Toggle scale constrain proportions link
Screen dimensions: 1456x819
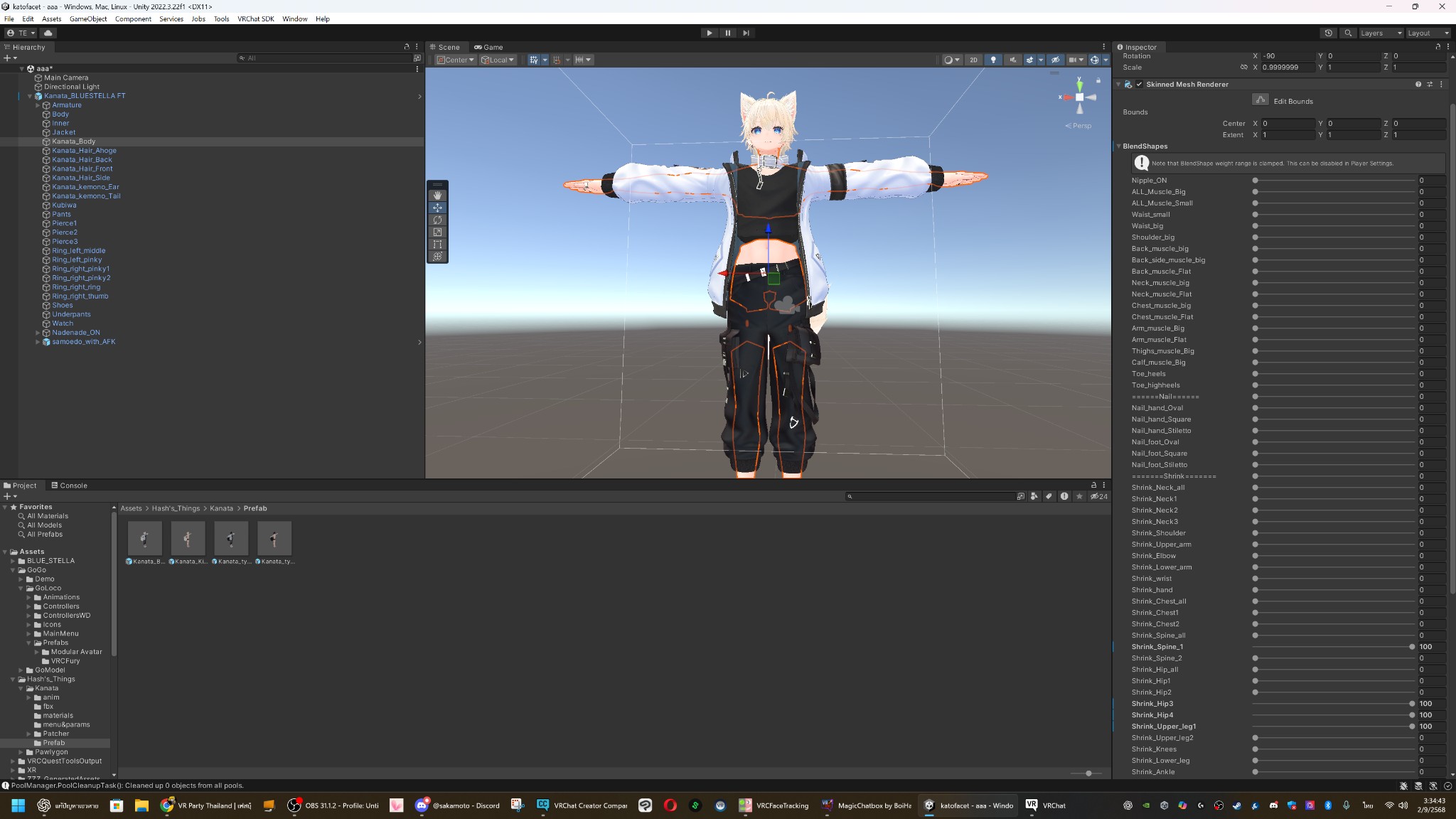tap(1244, 67)
